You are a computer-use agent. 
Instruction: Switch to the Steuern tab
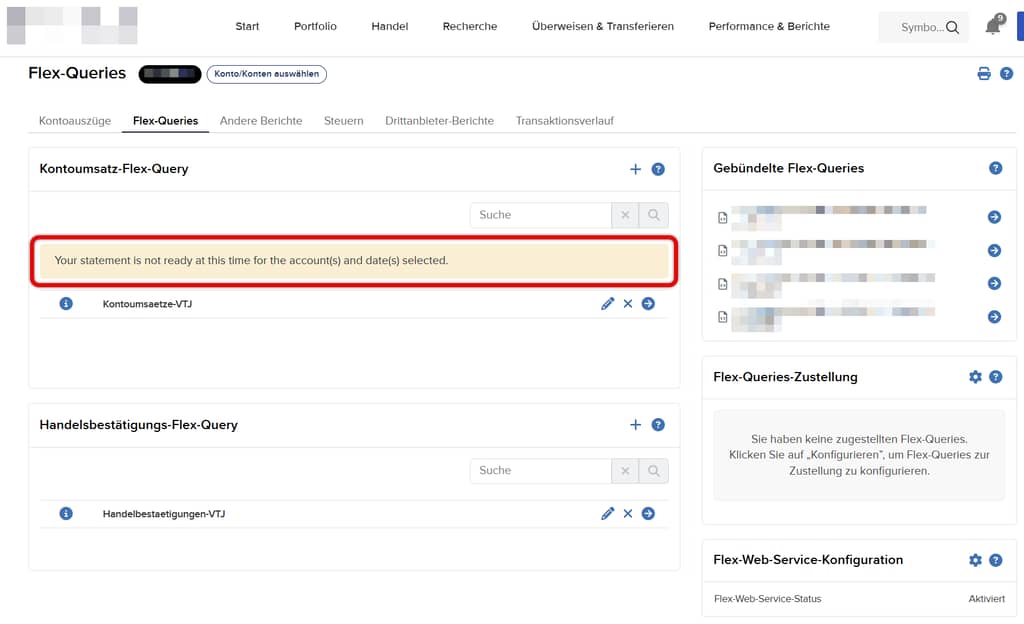tap(343, 120)
